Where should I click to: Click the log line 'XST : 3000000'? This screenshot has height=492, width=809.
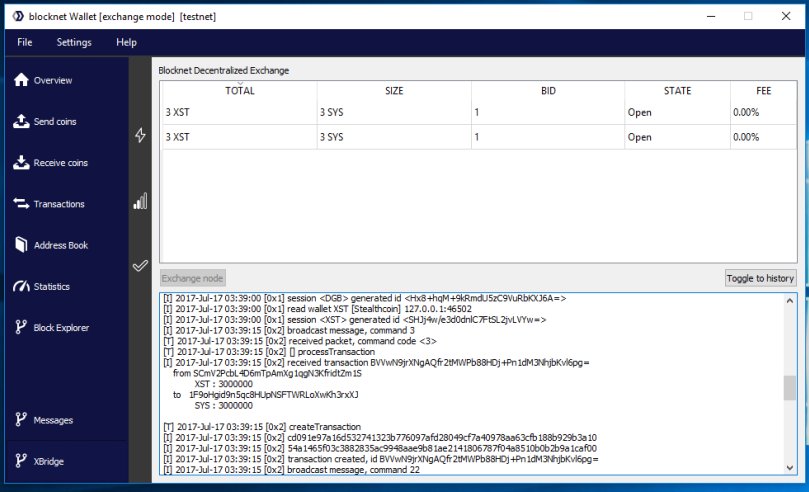(x=223, y=384)
